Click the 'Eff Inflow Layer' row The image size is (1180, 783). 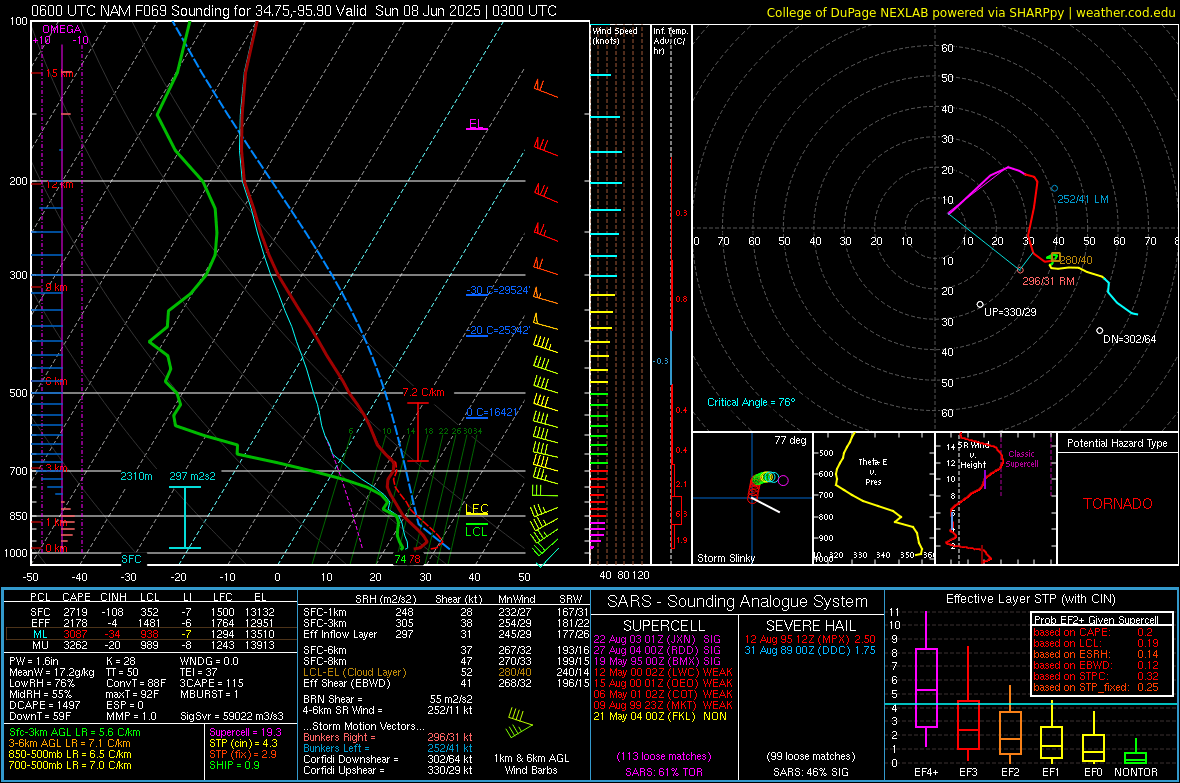(446, 634)
